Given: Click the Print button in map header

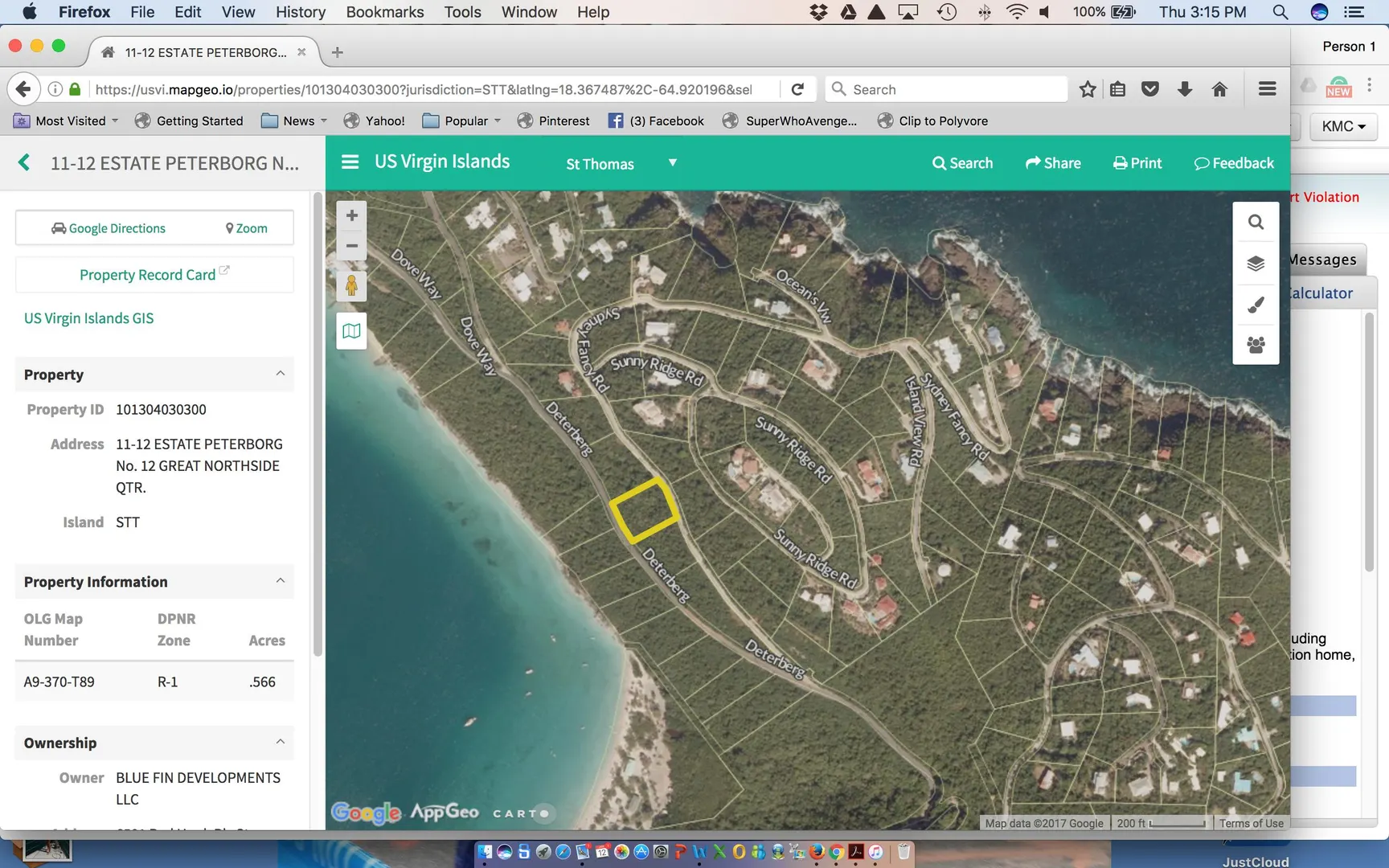Looking at the screenshot, I should [1137, 163].
